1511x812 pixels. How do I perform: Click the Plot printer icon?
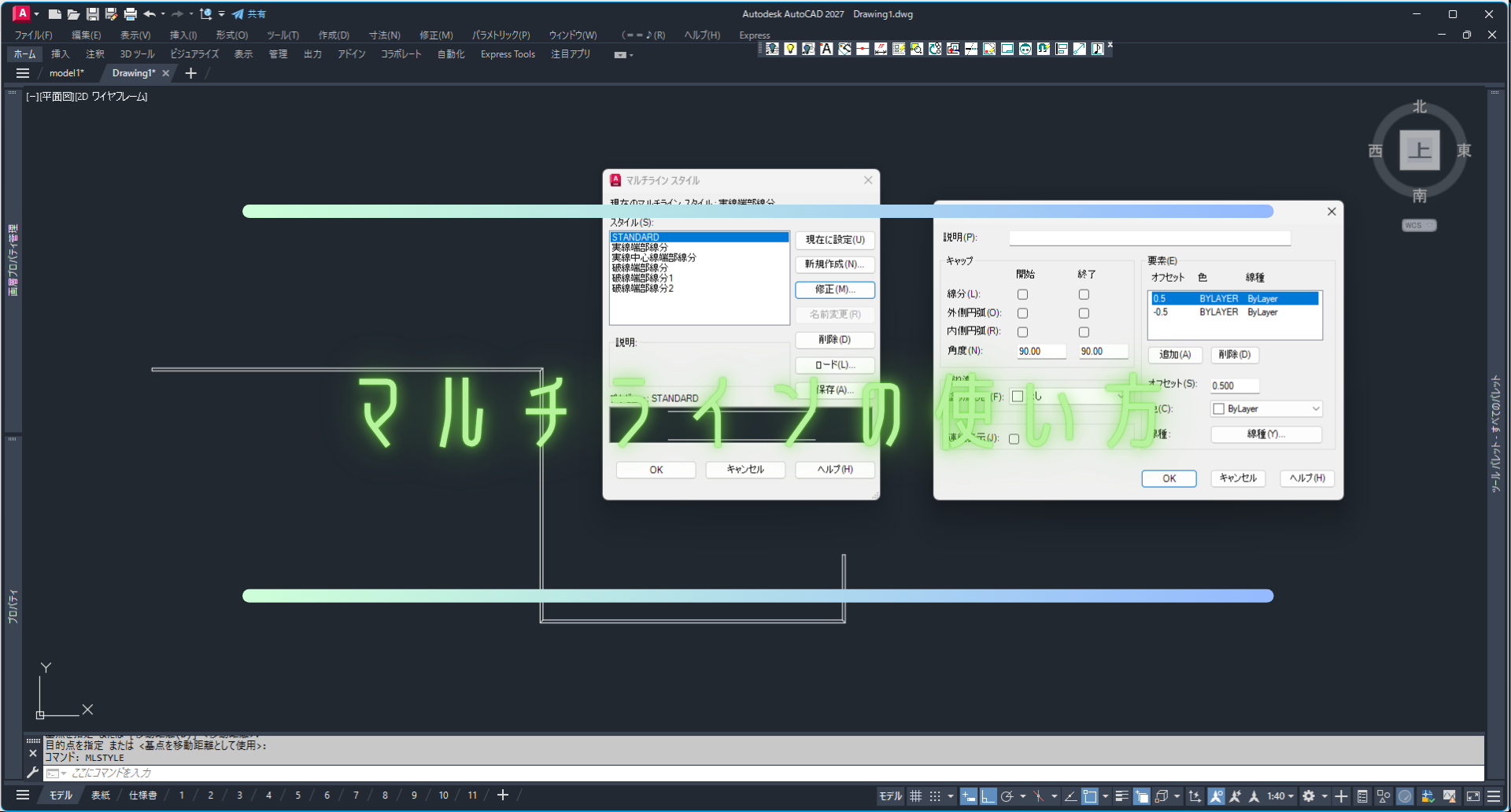(x=130, y=14)
